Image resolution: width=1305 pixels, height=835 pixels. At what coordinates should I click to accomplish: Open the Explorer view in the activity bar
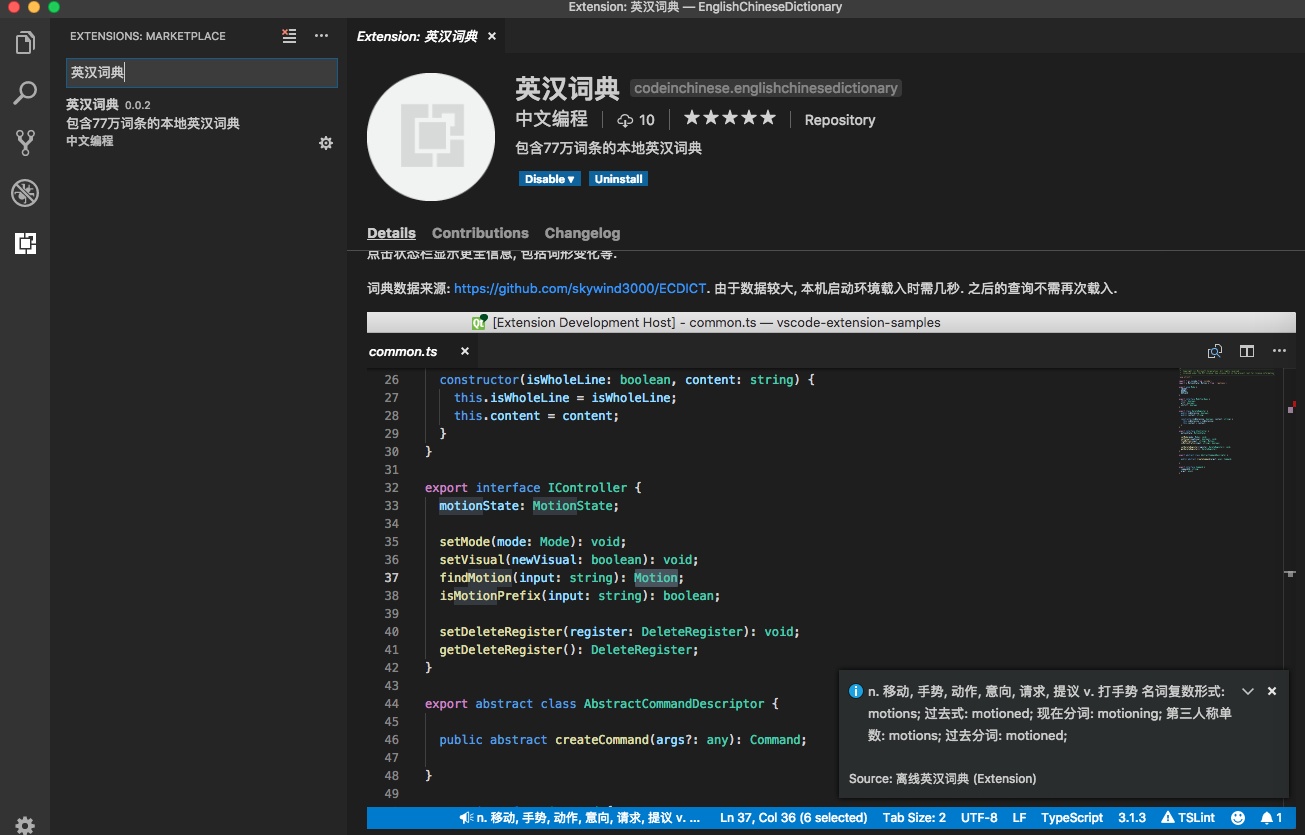25,42
